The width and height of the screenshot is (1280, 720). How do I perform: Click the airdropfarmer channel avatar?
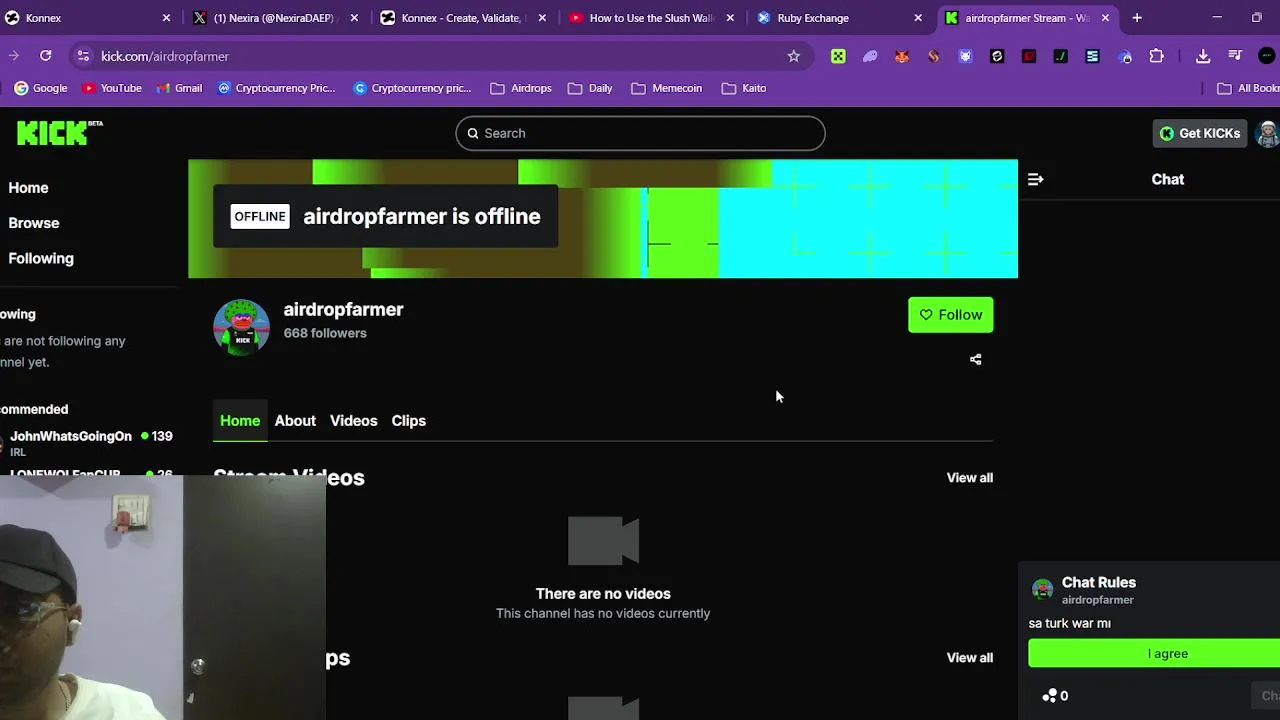click(x=241, y=326)
